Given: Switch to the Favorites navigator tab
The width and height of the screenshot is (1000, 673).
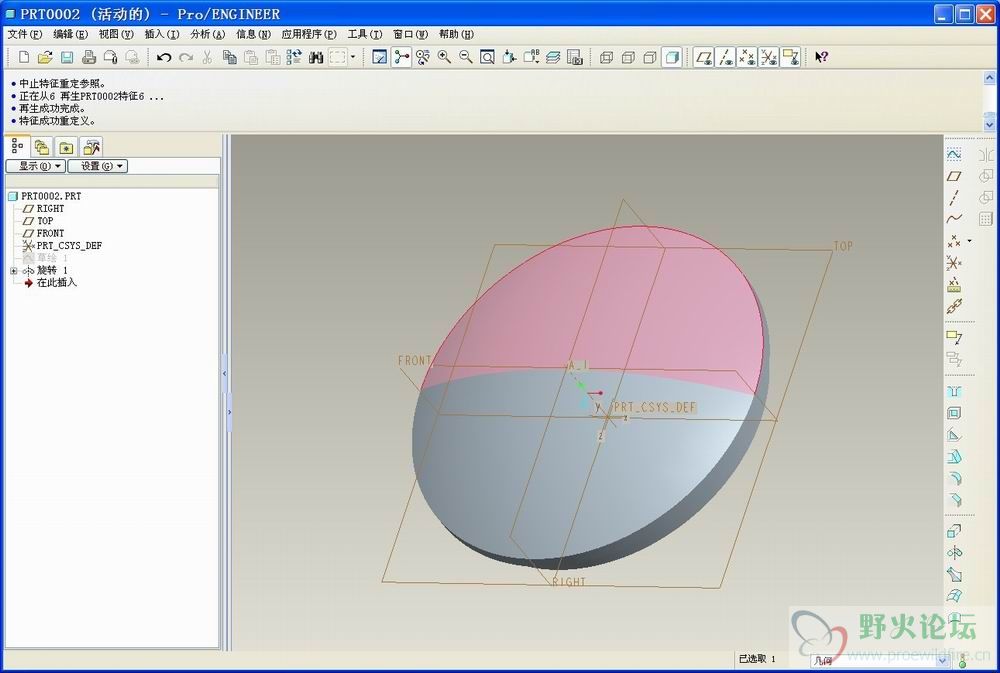Looking at the screenshot, I should coord(66,147).
